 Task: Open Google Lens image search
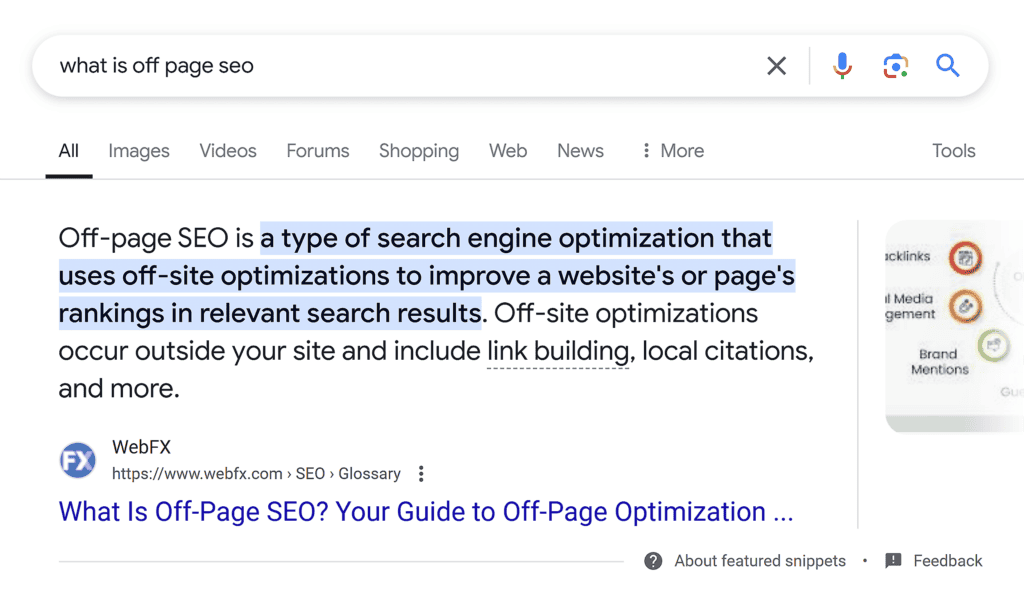[x=895, y=65]
